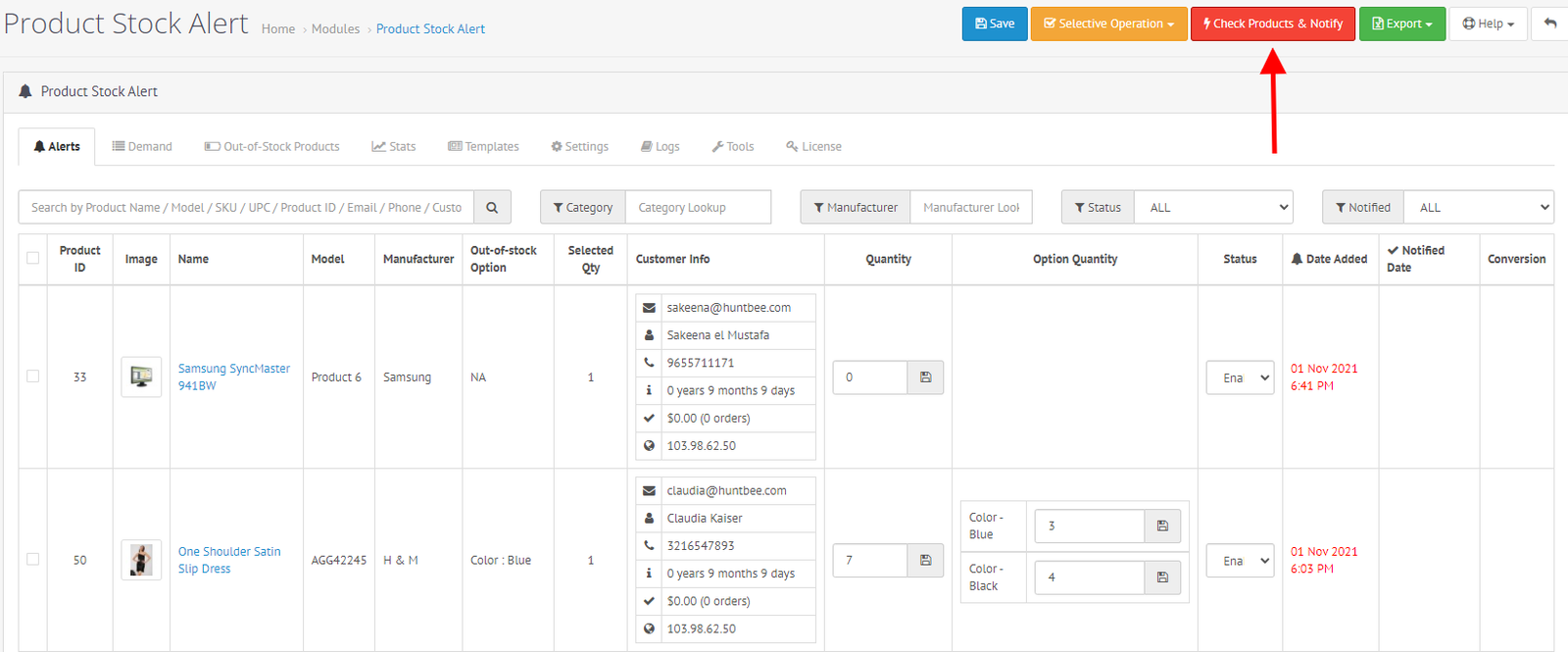Click the Notified filter funnel label
1568x652 pixels.
[x=1363, y=207]
